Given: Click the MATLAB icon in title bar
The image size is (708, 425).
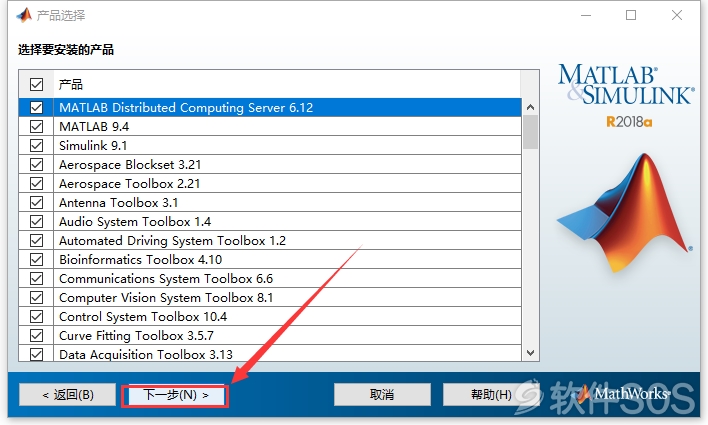Looking at the screenshot, I should pyautogui.click(x=24, y=15).
